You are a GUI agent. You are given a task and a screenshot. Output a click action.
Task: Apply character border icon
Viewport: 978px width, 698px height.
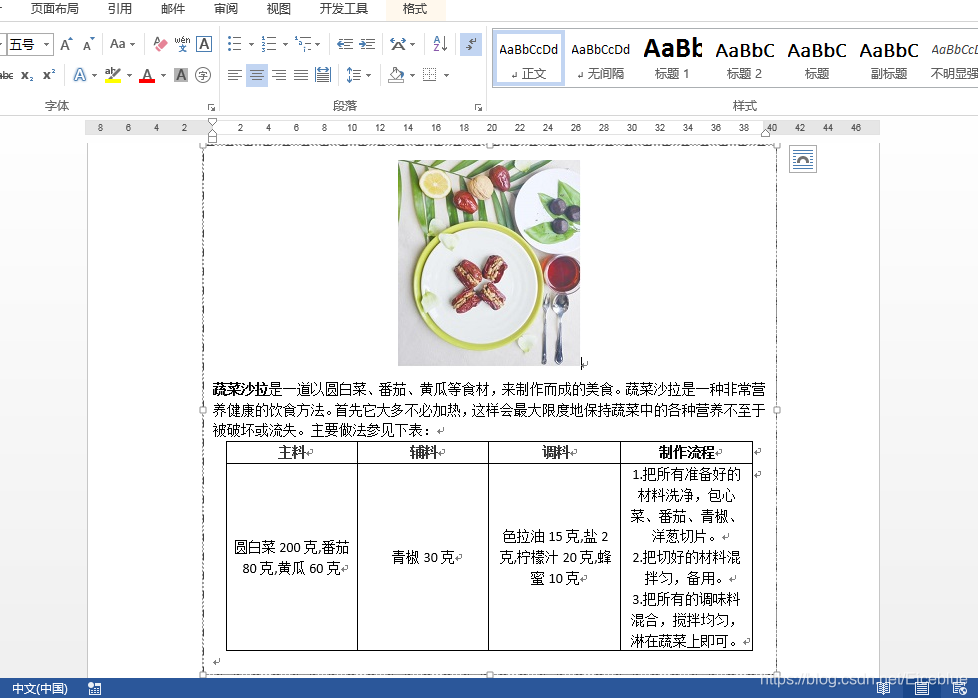click(x=204, y=44)
